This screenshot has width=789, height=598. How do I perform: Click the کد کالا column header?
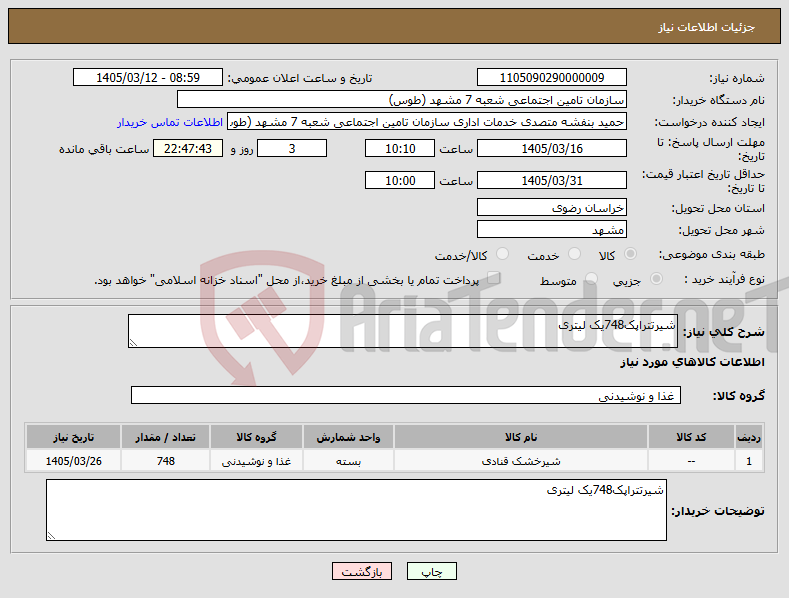pyautogui.click(x=691, y=437)
